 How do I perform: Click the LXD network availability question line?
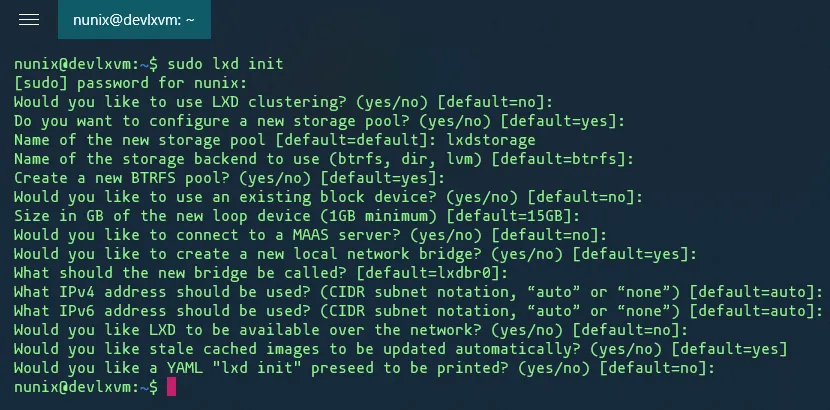(x=350, y=328)
